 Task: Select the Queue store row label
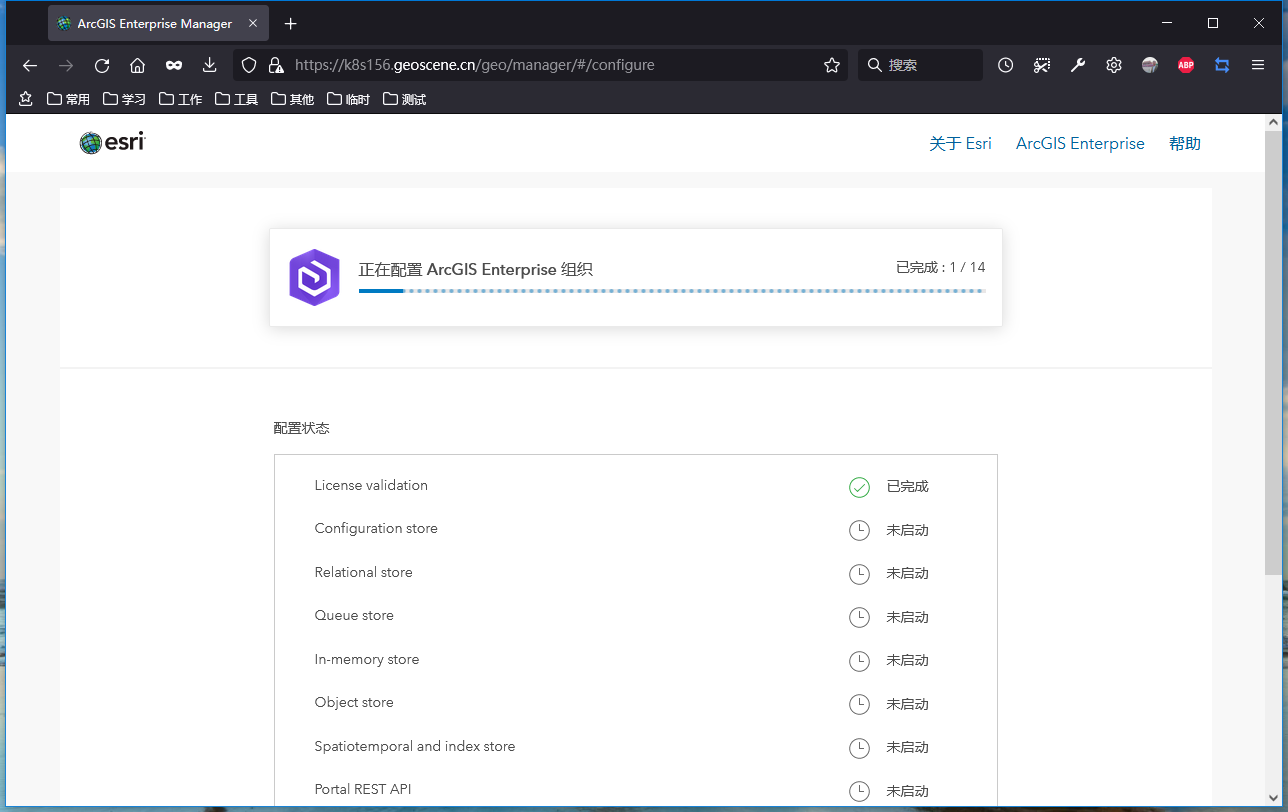(x=354, y=615)
